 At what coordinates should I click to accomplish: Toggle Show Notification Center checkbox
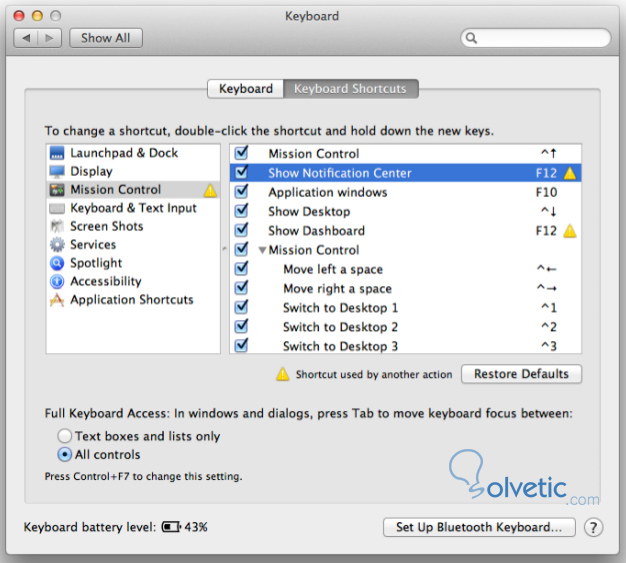click(x=241, y=172)
